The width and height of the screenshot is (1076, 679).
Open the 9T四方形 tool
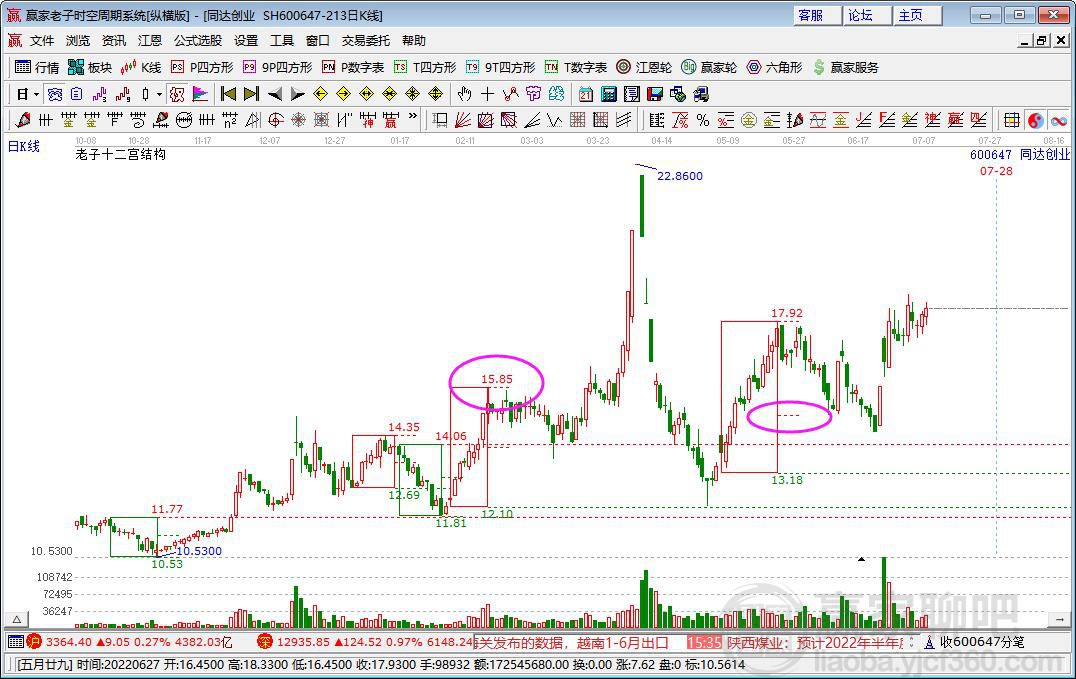500,67
